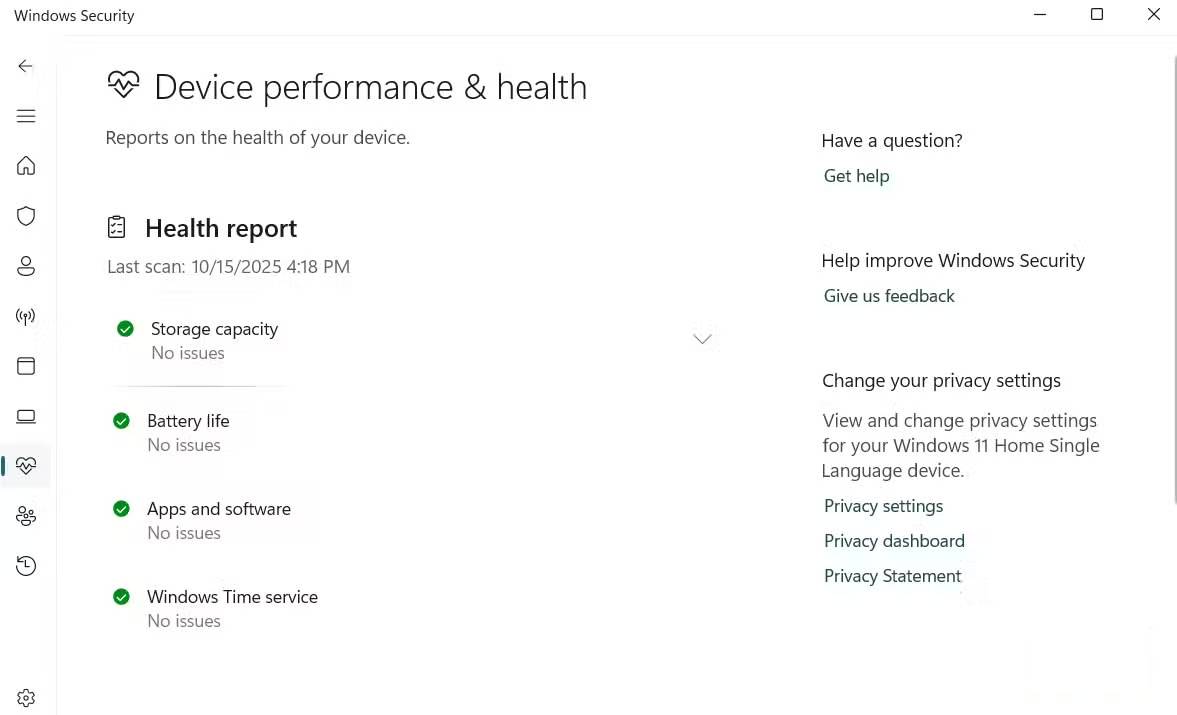
Task: Select the Windows Time service item
Action: pyautogui.click(x=232, y=597)
